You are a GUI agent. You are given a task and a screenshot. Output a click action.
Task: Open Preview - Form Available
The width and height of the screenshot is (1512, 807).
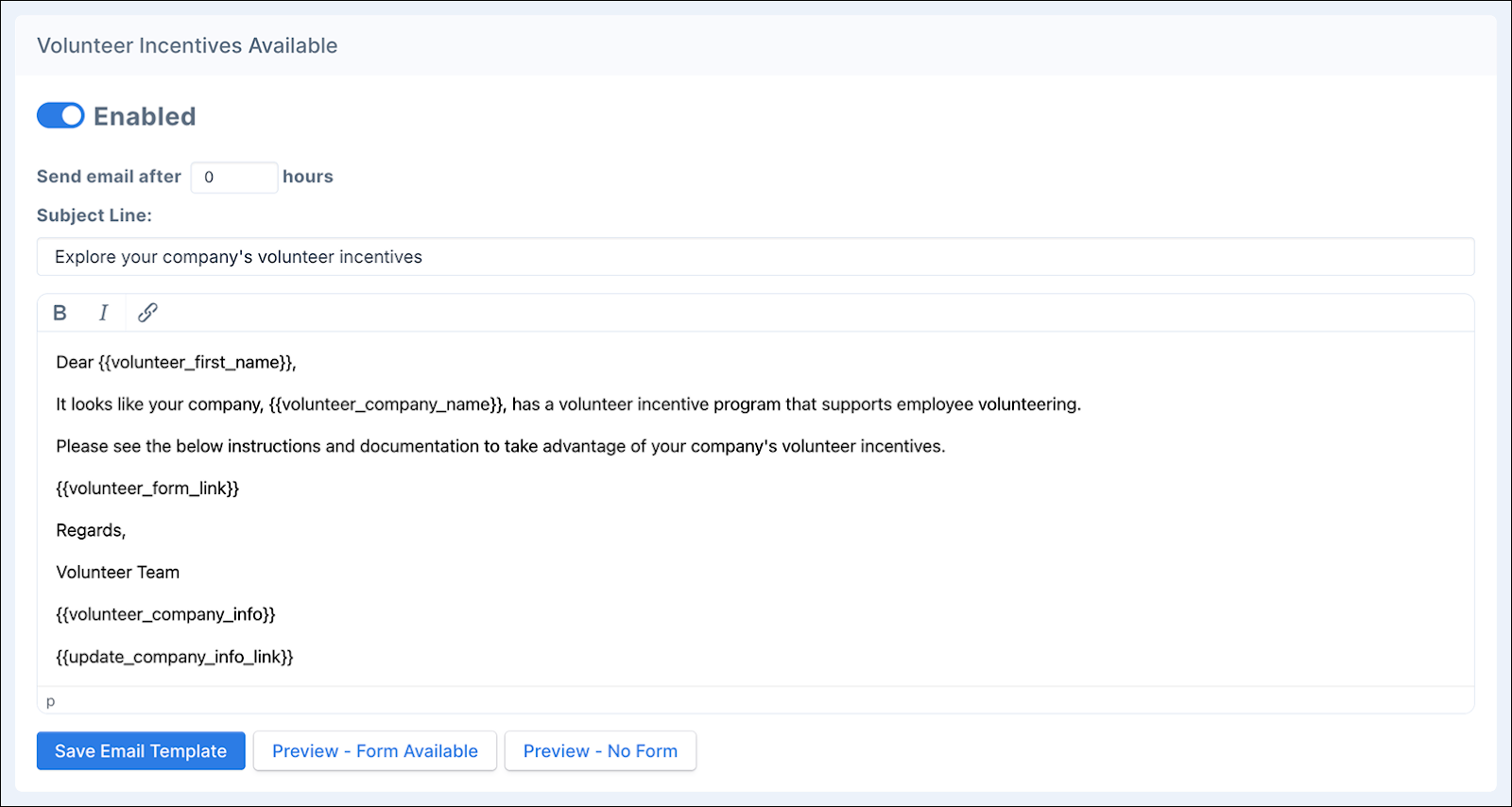coord(374,751)
